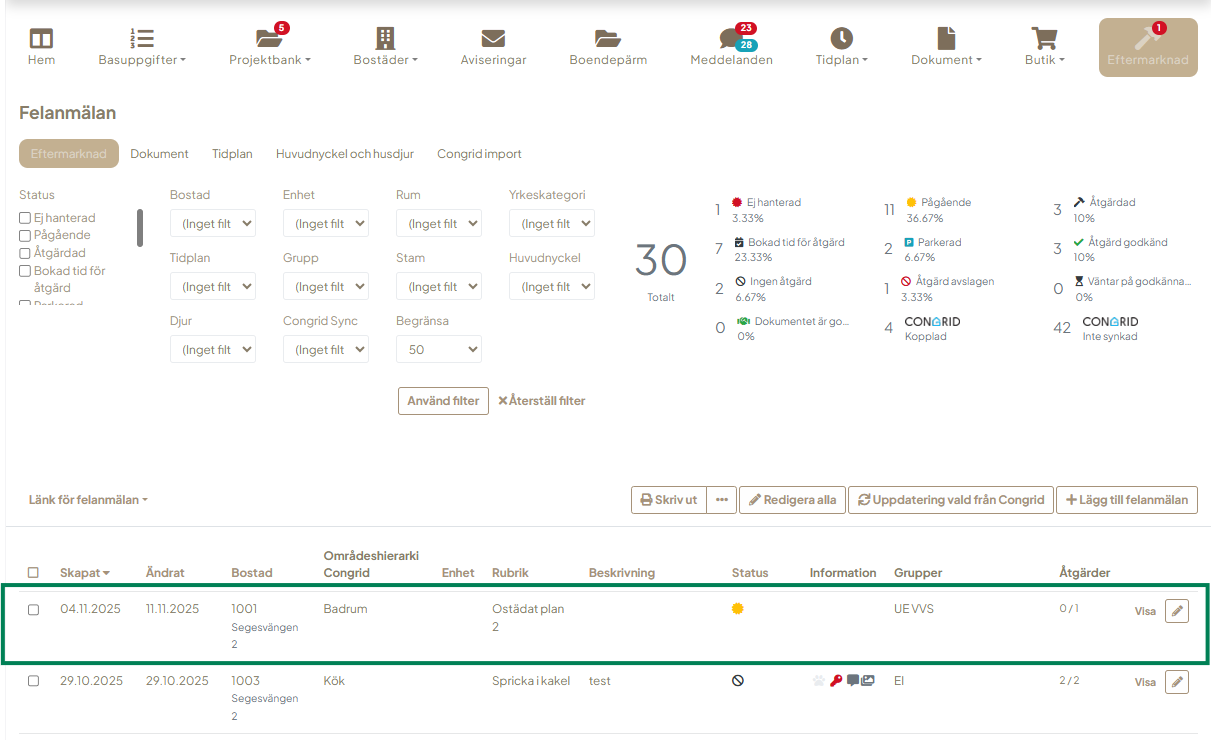Open Boendepärm folder icon
The width and height of the screenshot is (1211, 740).
(607, 40)
